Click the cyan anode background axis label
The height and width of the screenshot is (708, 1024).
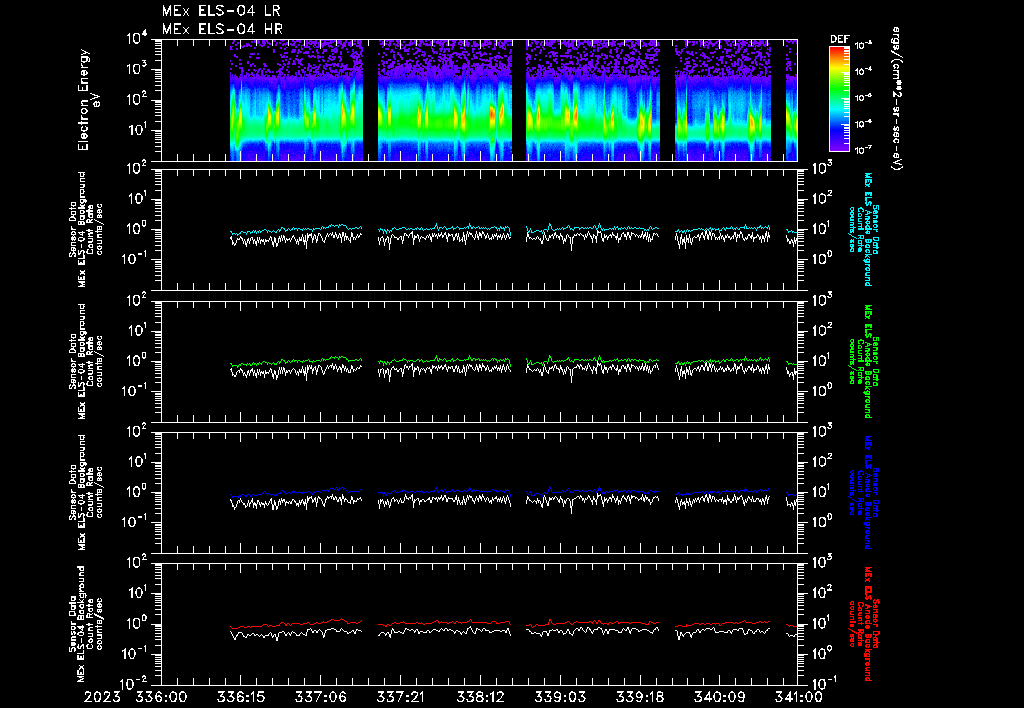pos(863,229)
